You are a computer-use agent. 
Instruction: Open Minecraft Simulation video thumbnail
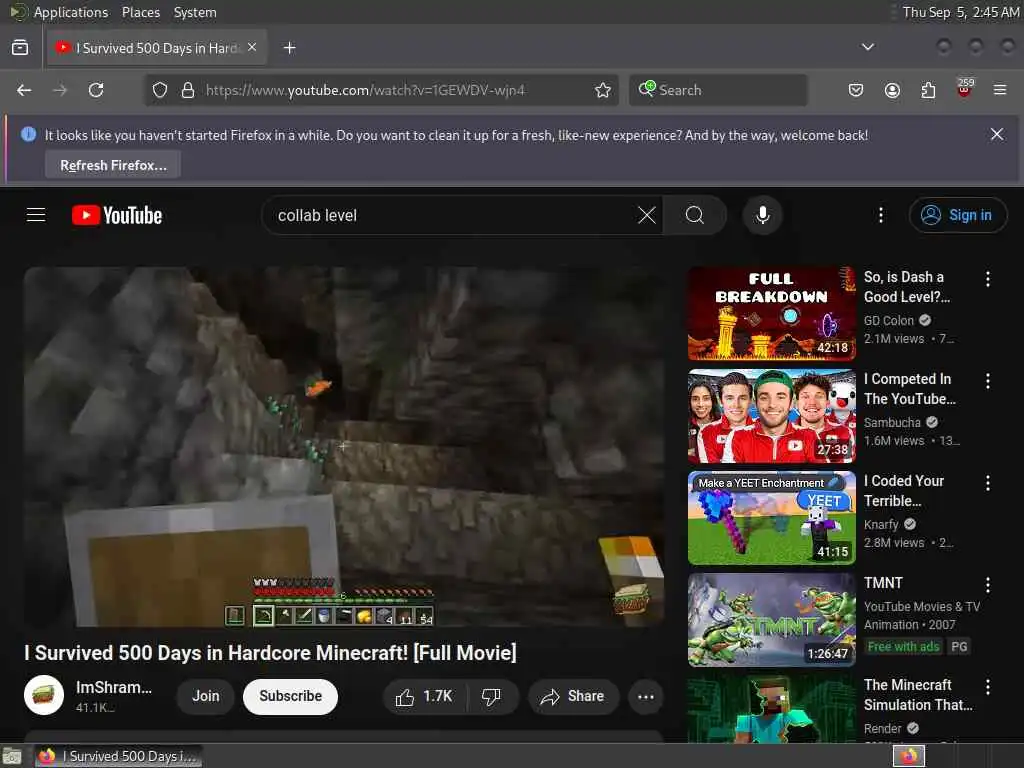(771, 709)
